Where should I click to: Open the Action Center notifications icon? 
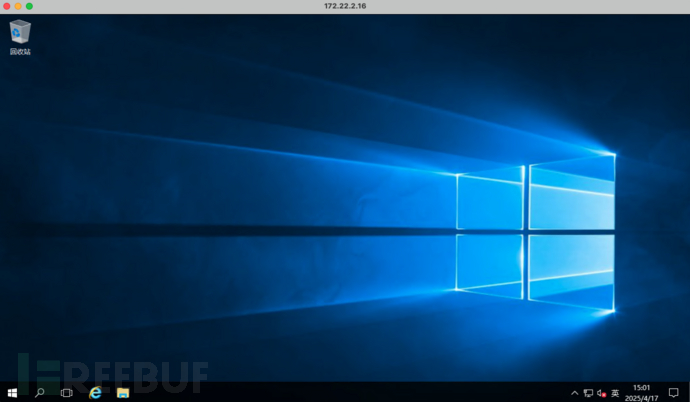673,392
